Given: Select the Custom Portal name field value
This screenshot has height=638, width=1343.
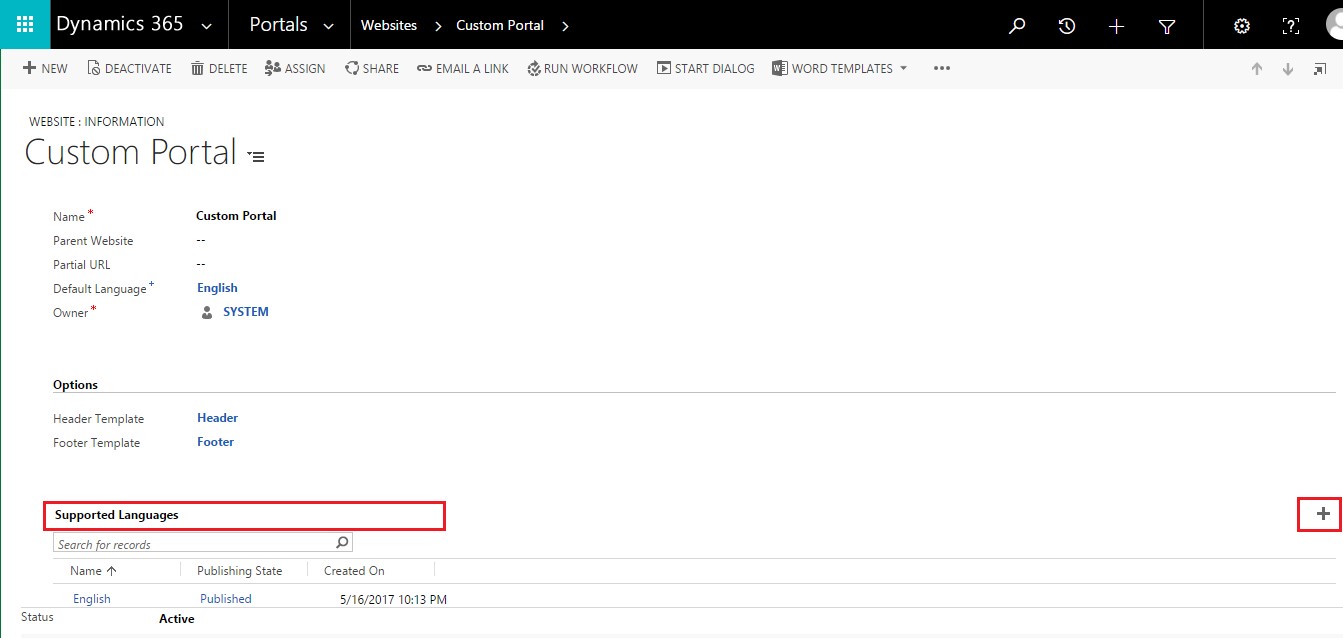Looking at the screenshot, I should tap(236, 215).
